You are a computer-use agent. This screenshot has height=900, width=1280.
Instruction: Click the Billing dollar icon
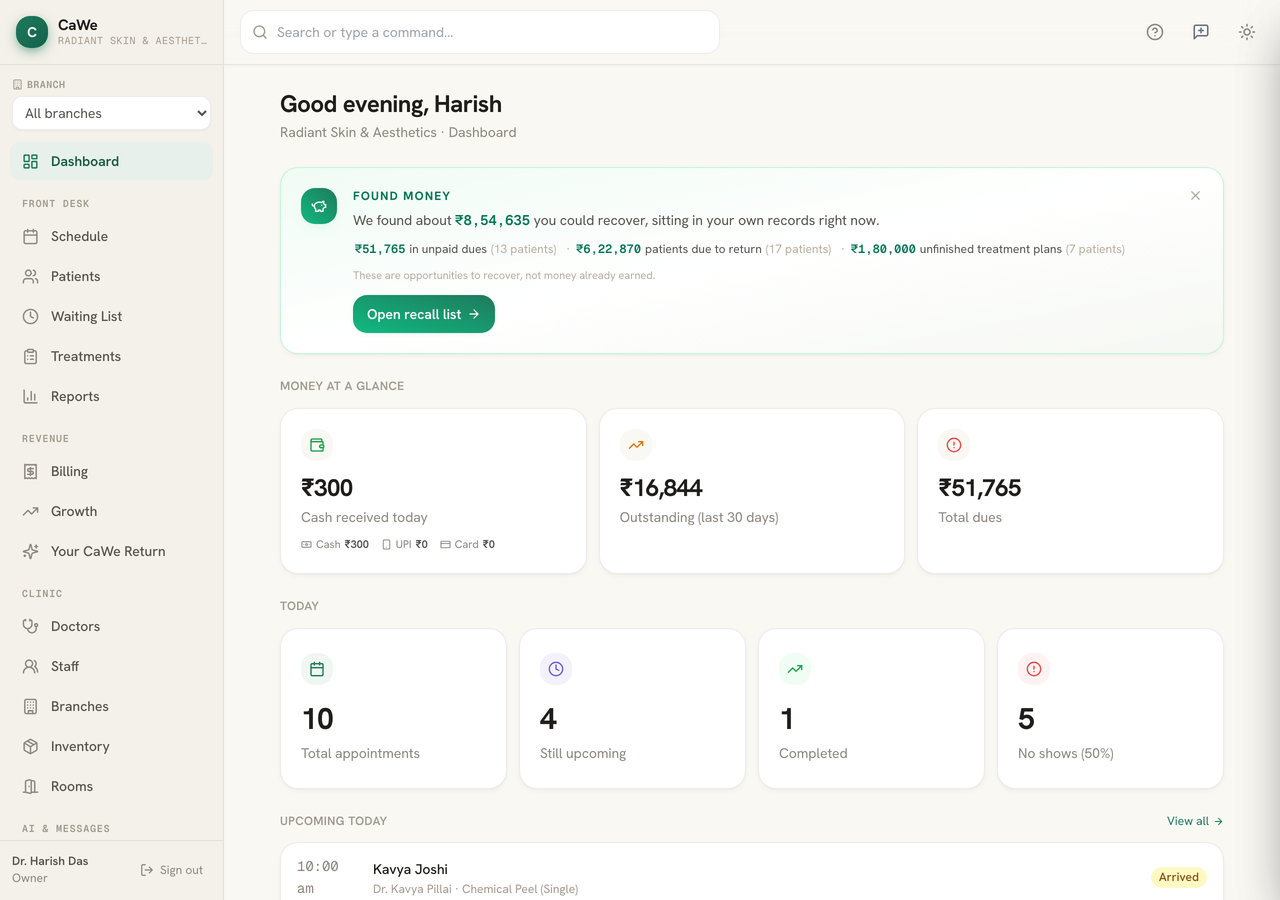point(31,471)
